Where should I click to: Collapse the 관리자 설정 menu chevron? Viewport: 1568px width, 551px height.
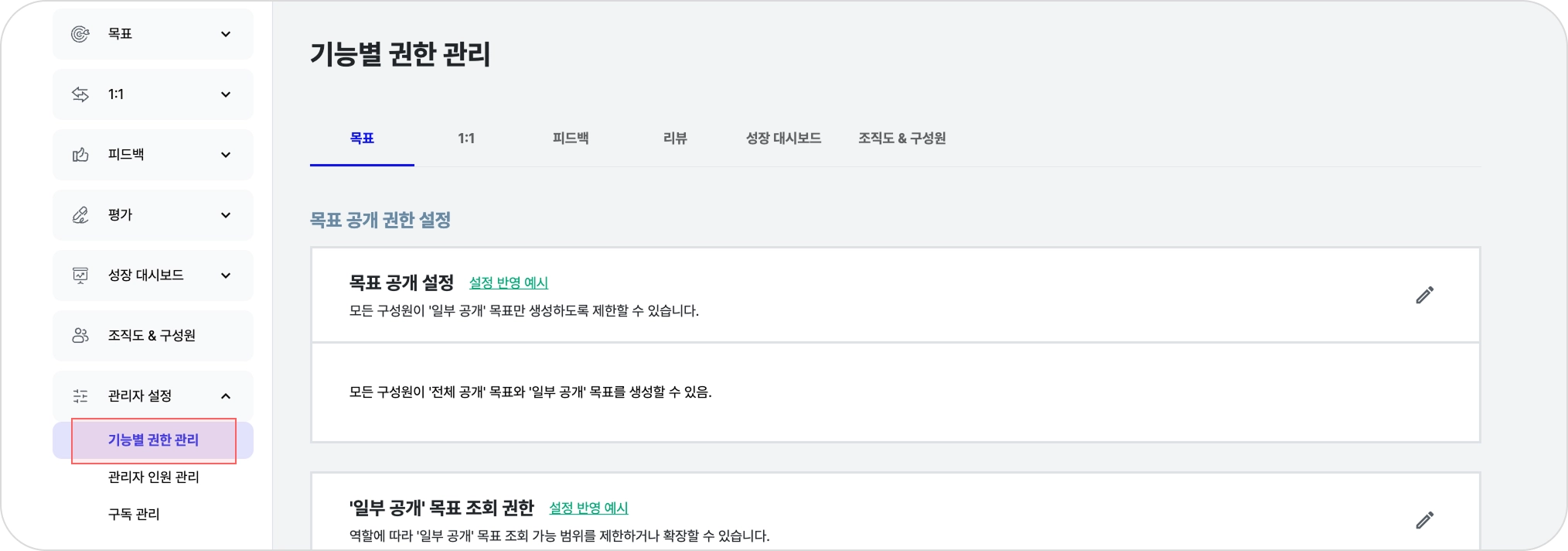(x=226, y=396)
